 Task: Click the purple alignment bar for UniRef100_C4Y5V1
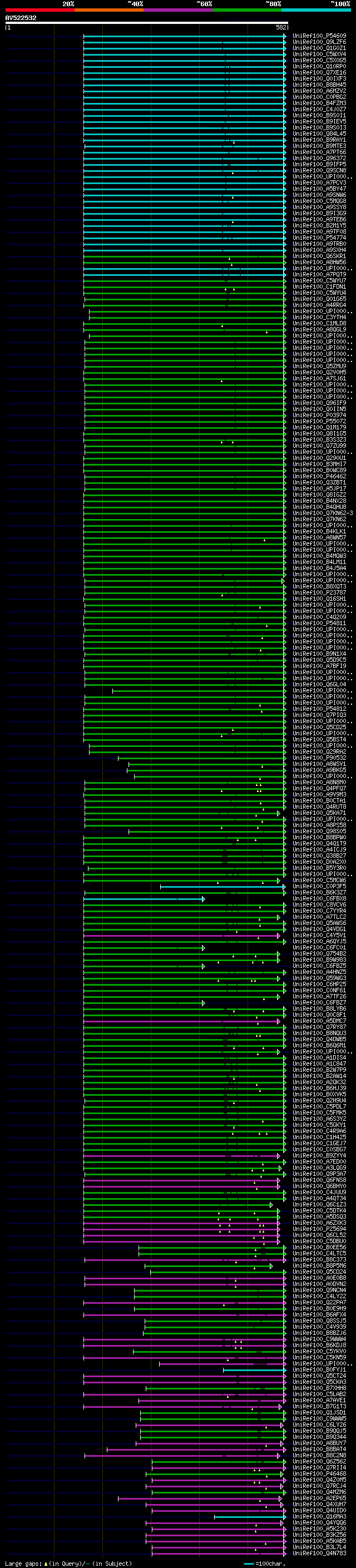pos(181,936)
